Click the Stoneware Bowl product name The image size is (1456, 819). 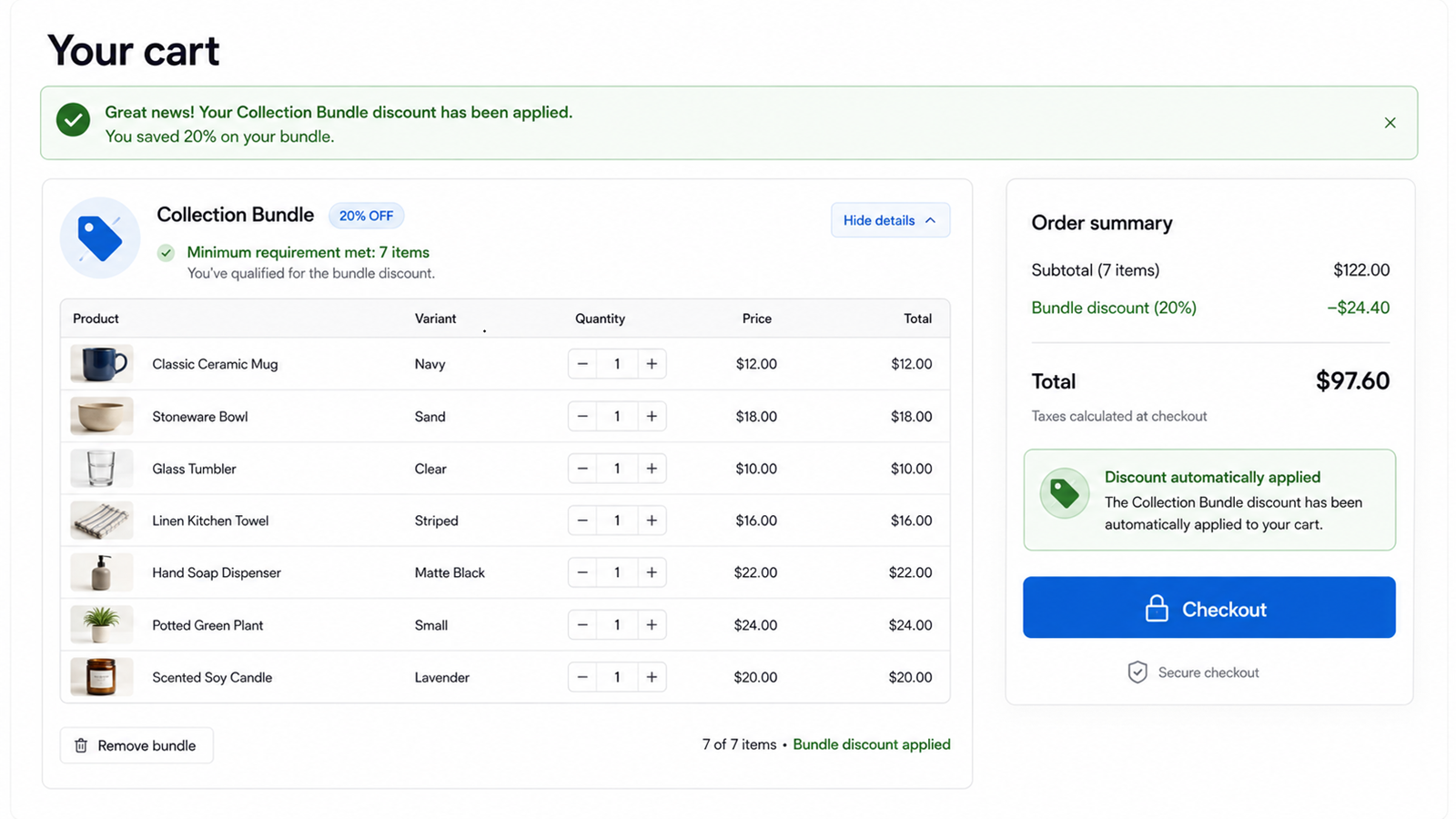pos(200,417)
